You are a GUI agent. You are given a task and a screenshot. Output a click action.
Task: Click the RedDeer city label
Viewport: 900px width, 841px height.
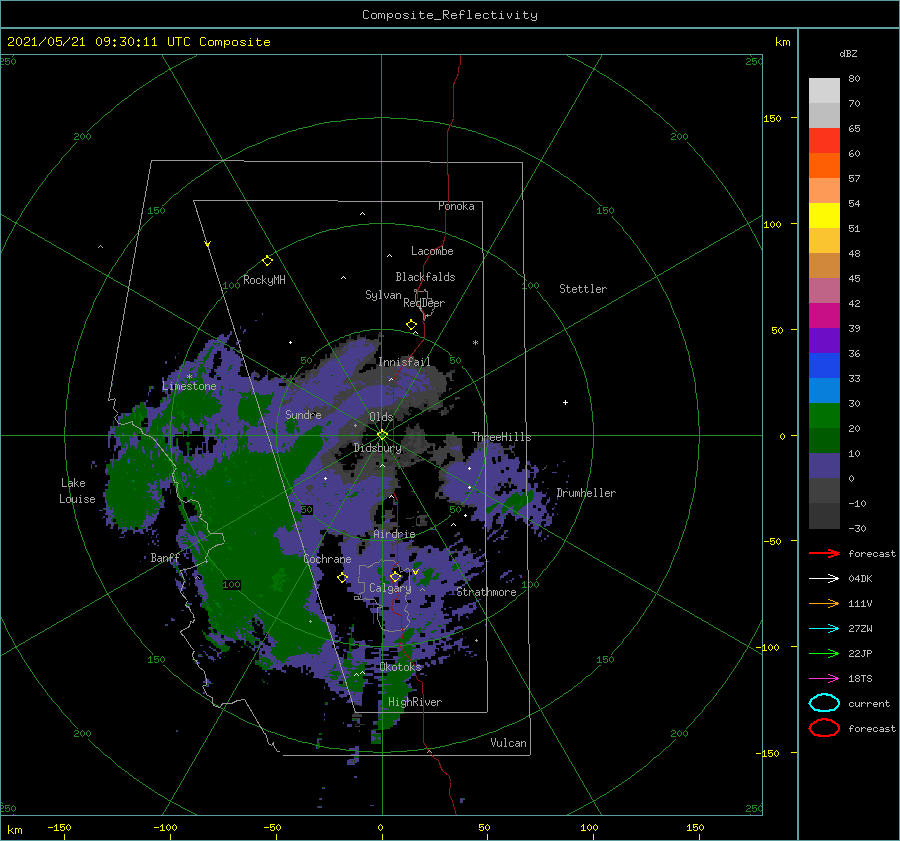pyautogui.click(x=424, y=303)
